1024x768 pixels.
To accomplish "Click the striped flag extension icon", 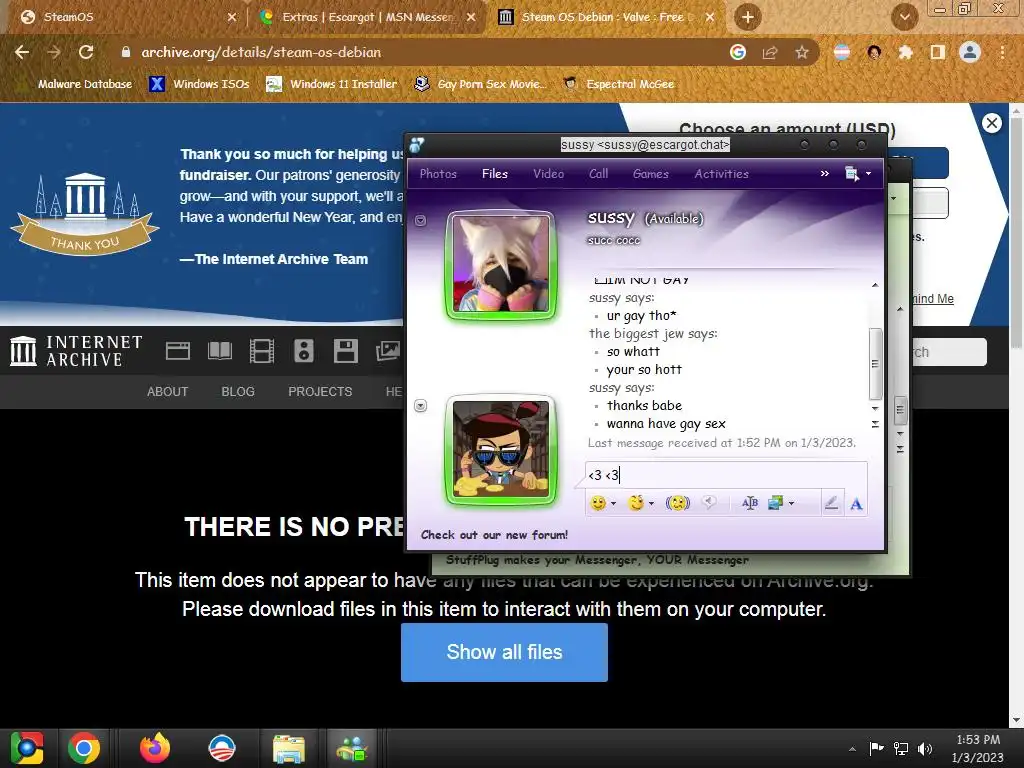I will point(842,52).
